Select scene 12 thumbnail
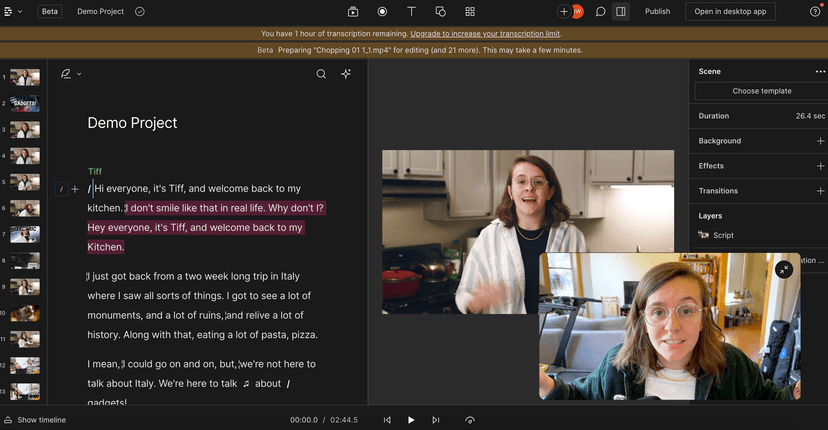828x430 pixels. (25, 365)
